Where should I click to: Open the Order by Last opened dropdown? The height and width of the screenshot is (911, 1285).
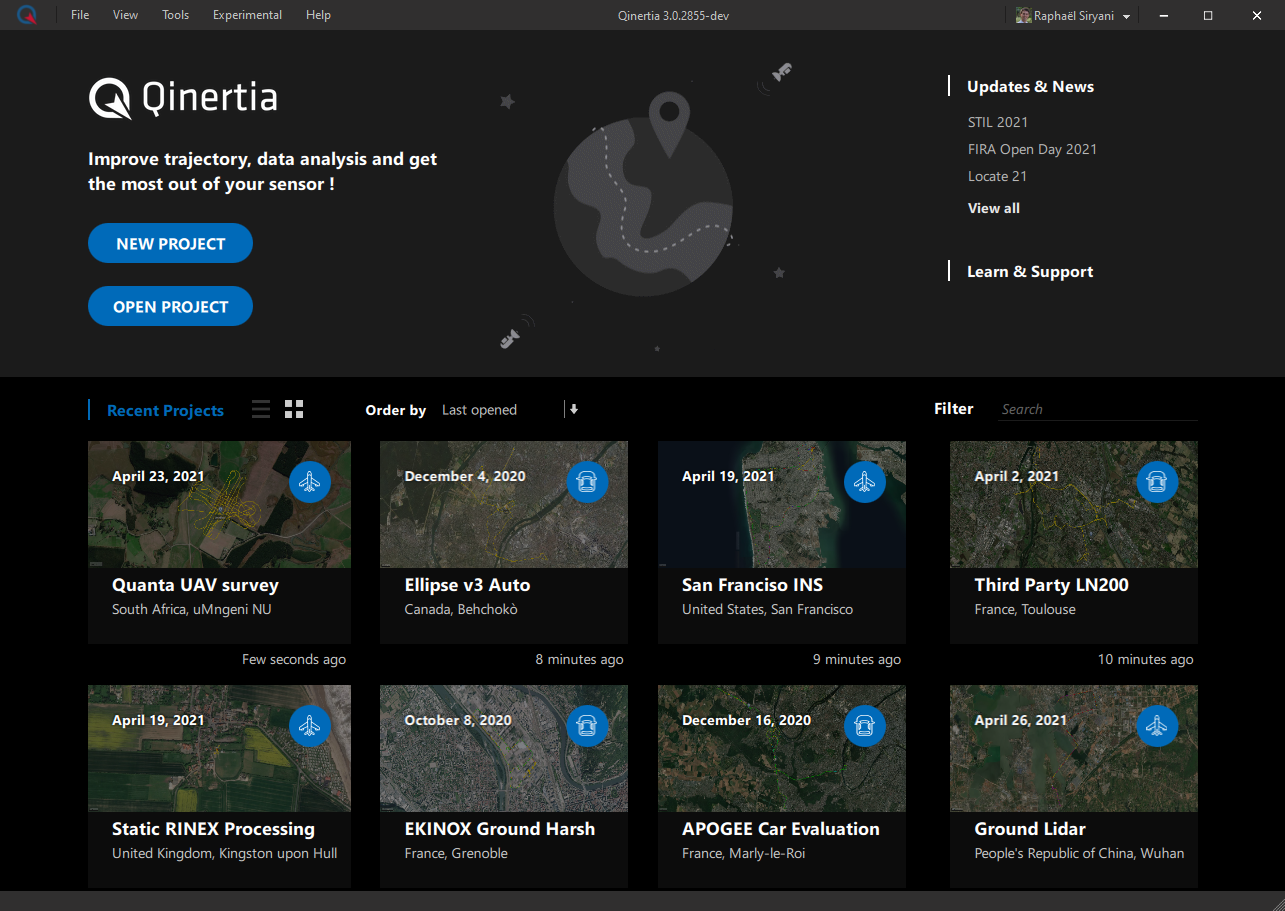pos(499,410)
